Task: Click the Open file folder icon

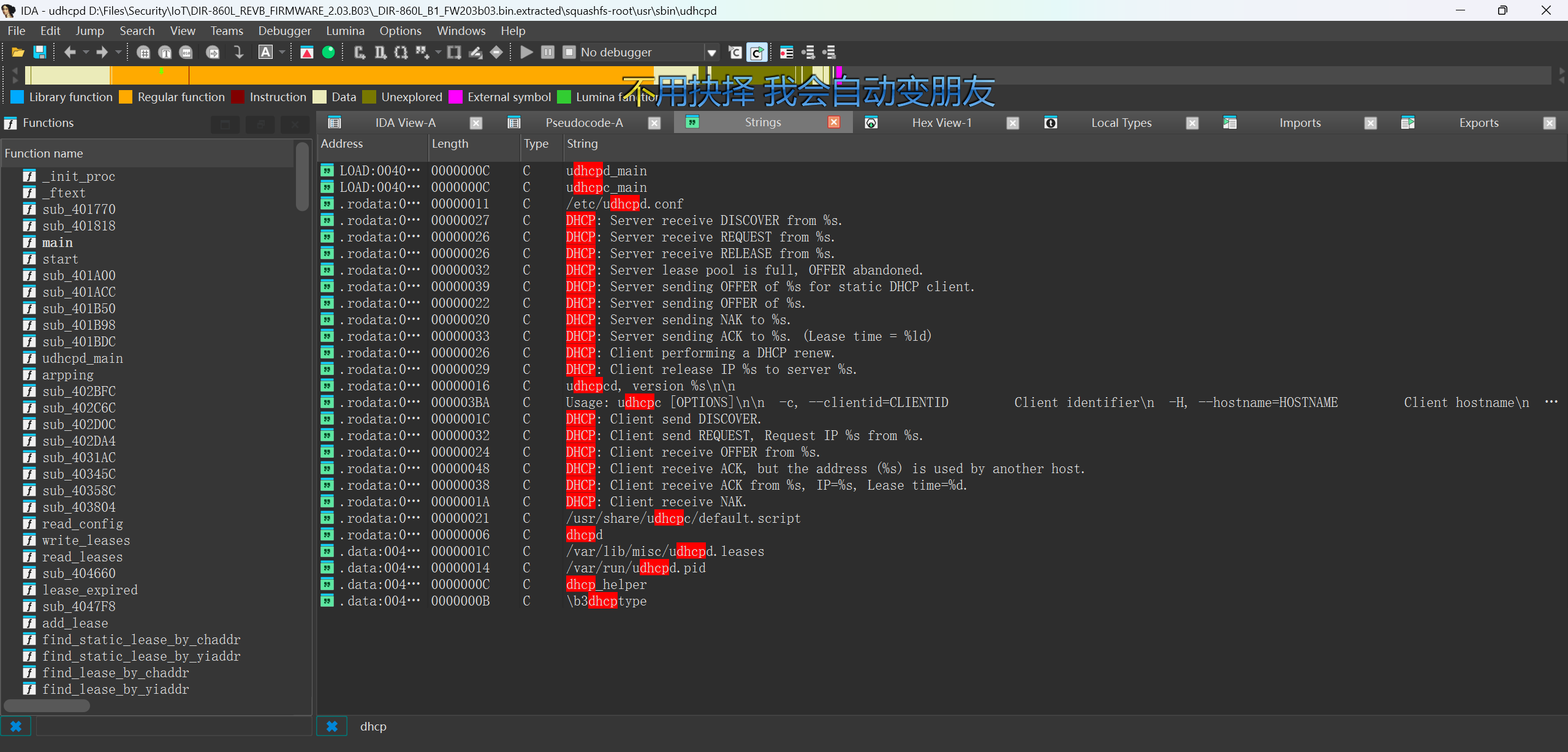Action: tap(18, 53)
